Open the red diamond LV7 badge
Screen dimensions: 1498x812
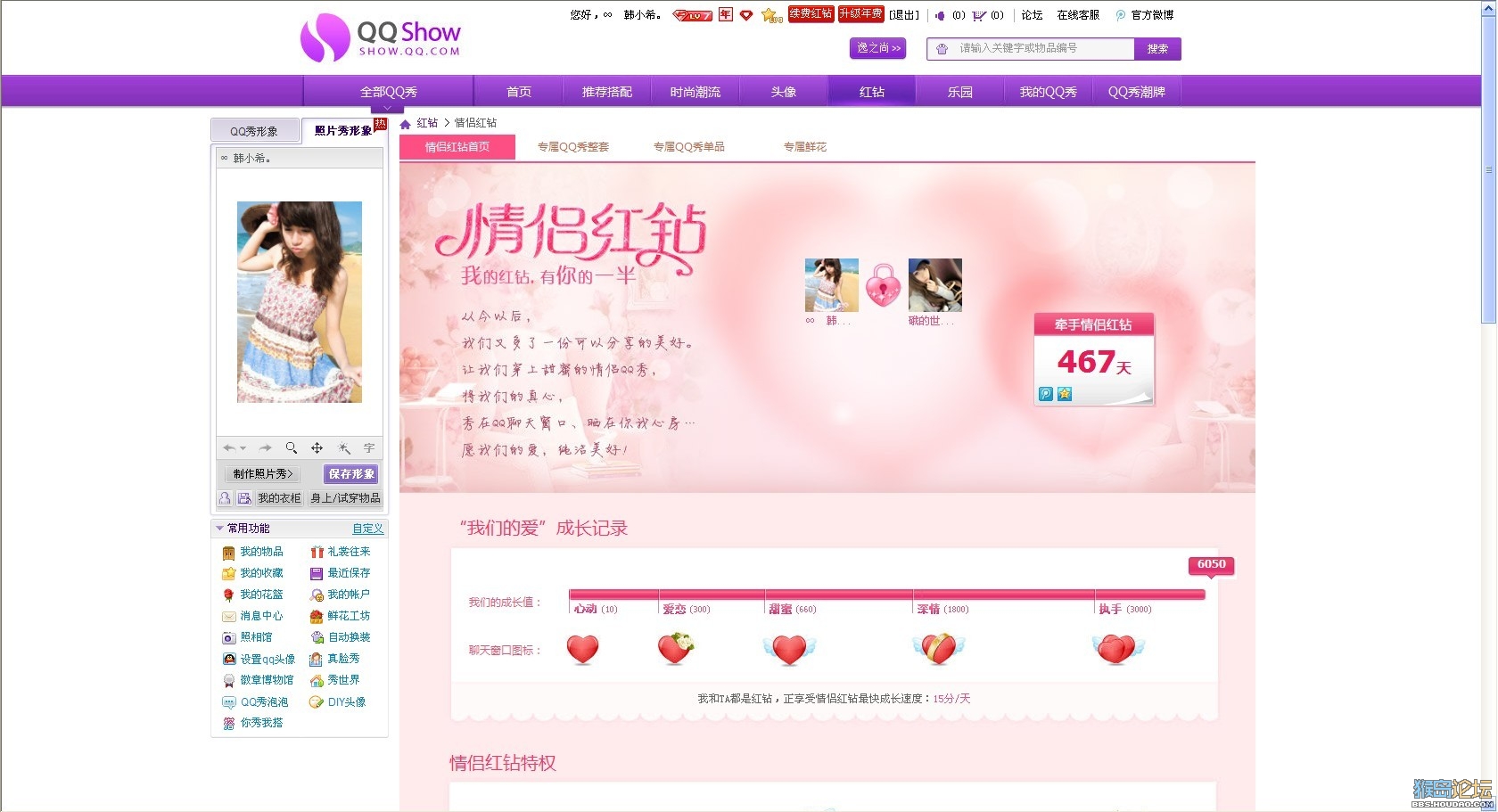[692, 15]
